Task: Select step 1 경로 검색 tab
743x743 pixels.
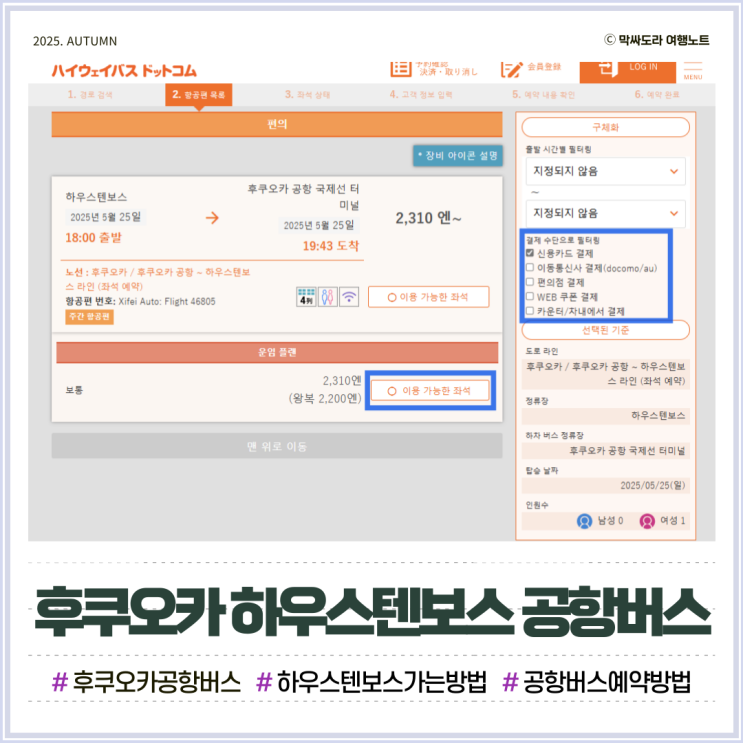Action: click(x=90, y=94)
